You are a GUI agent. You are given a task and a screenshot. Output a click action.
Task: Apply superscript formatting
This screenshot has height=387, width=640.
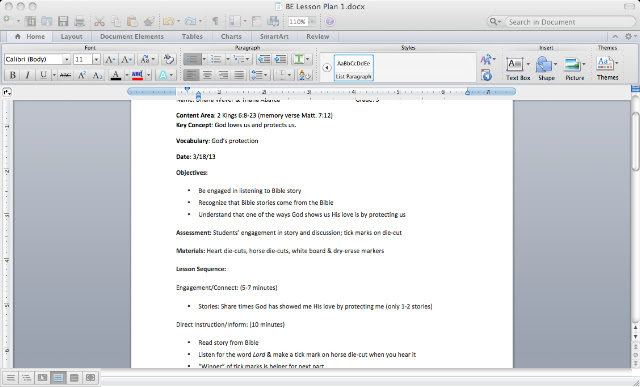click(82, 75)
